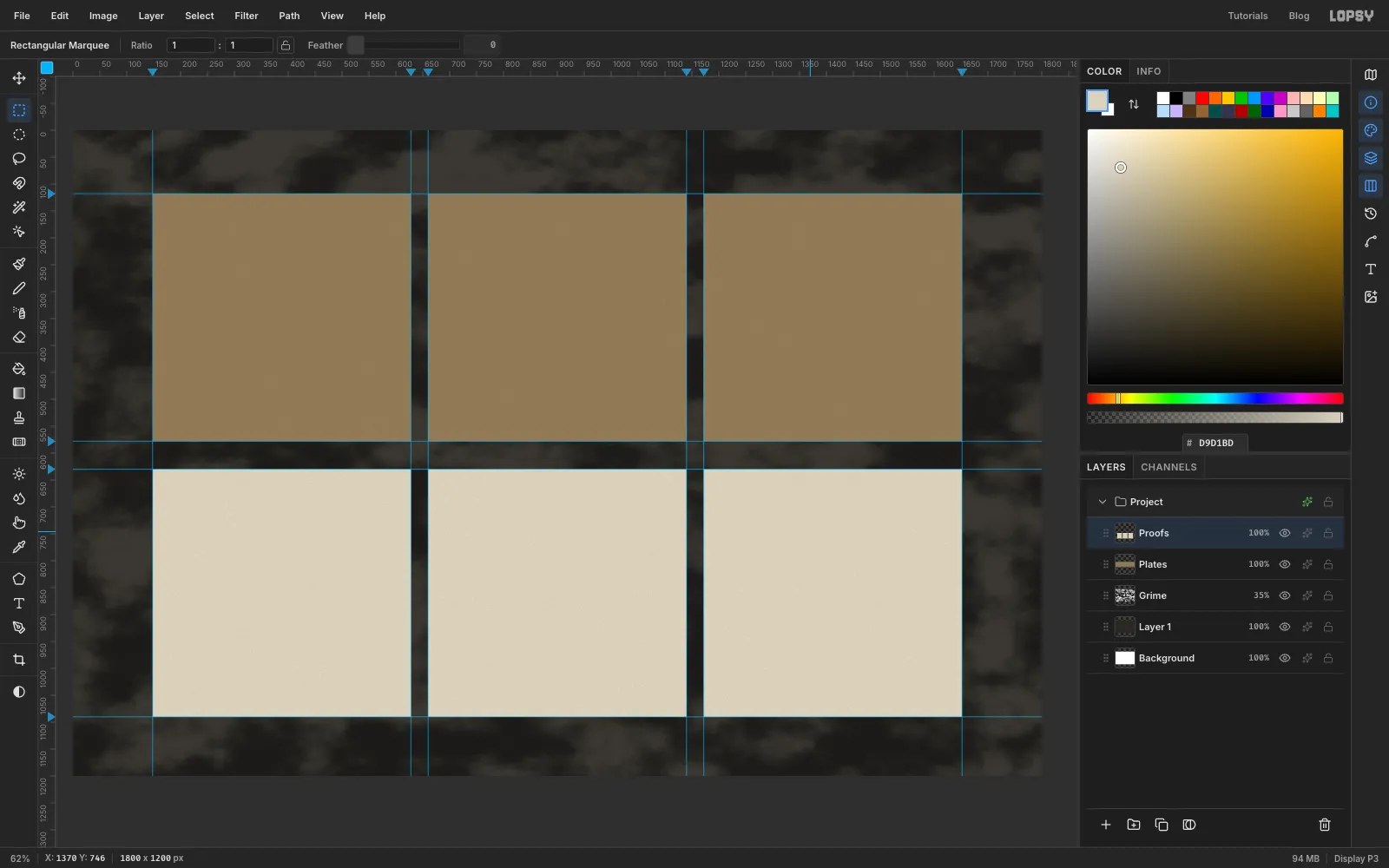Click the Feather slider
The width and height of the screenshot is (1389, 868).
click(404, 45)
